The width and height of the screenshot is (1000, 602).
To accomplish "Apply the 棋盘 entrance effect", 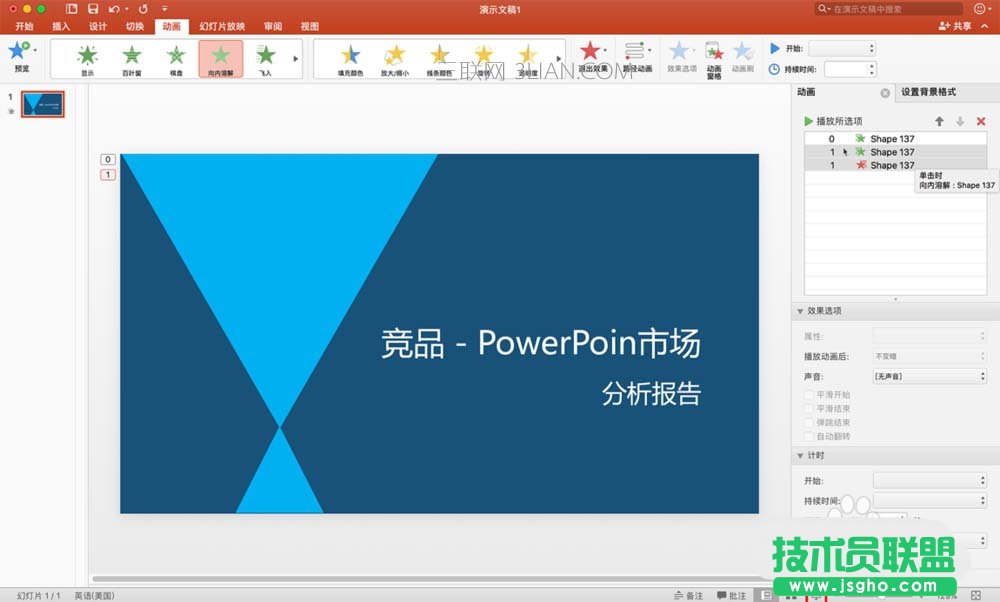I will coord(176,59).
